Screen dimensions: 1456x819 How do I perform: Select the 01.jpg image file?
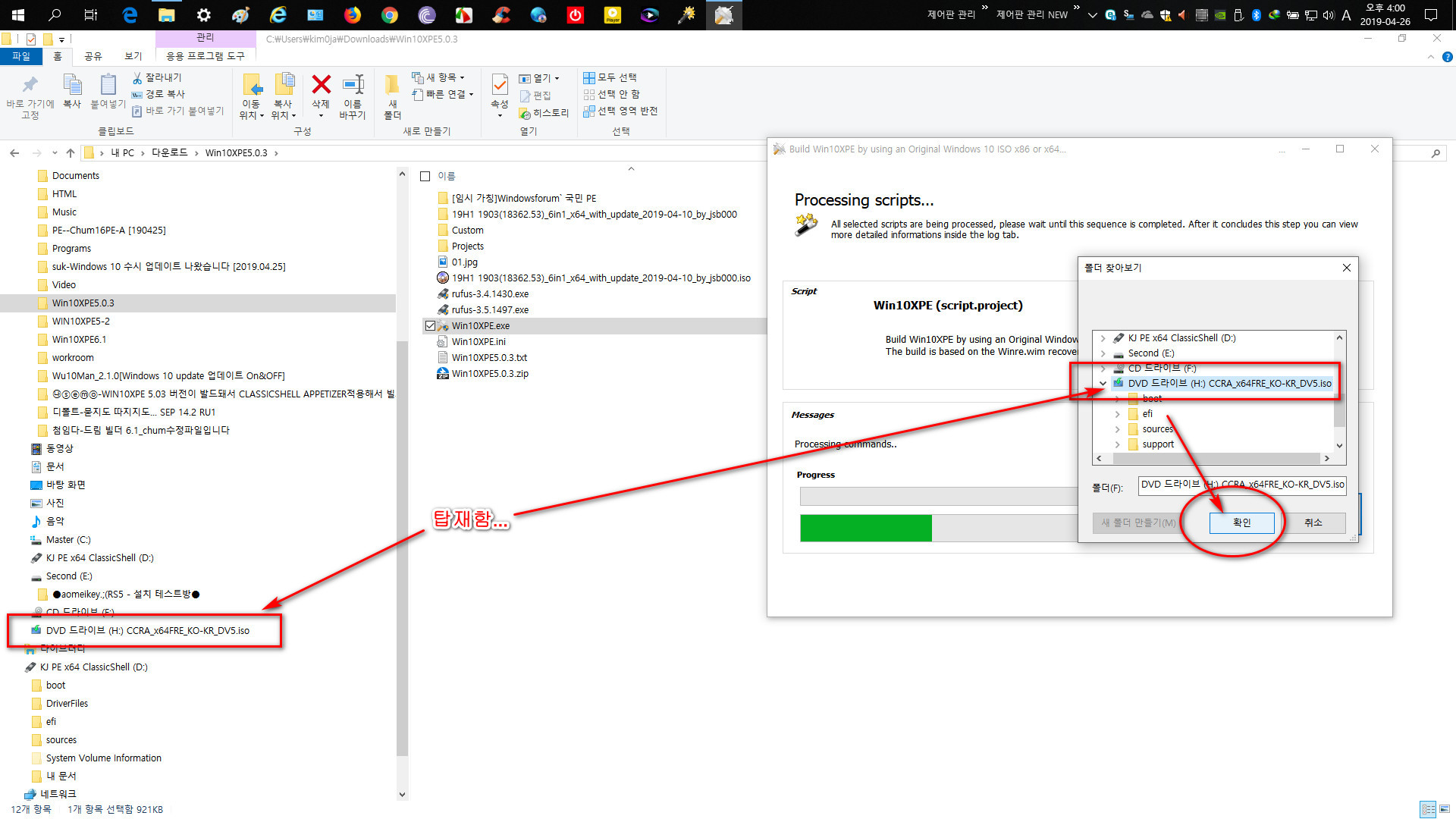(x=464, y=262)
